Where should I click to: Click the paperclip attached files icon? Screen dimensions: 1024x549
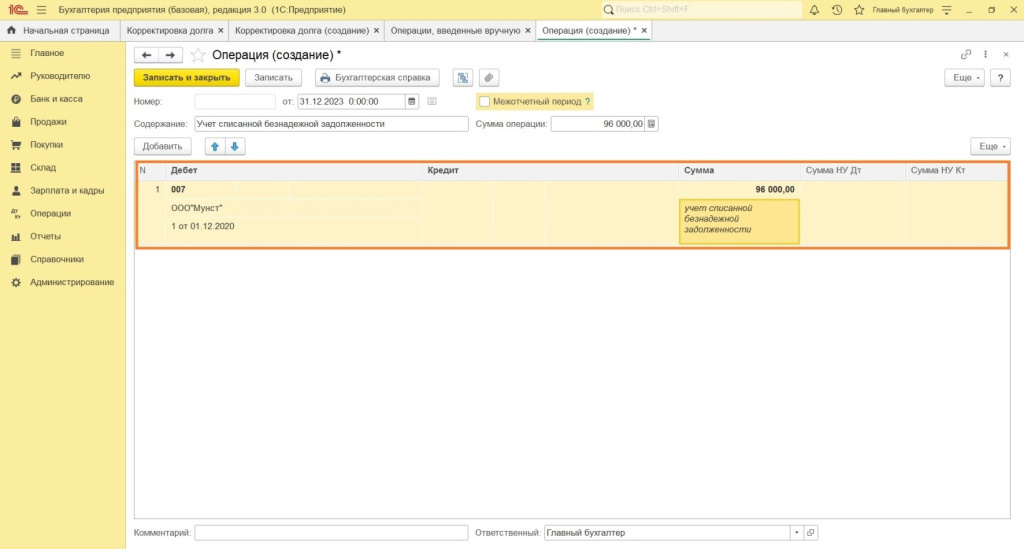click(x=488, y=77)
